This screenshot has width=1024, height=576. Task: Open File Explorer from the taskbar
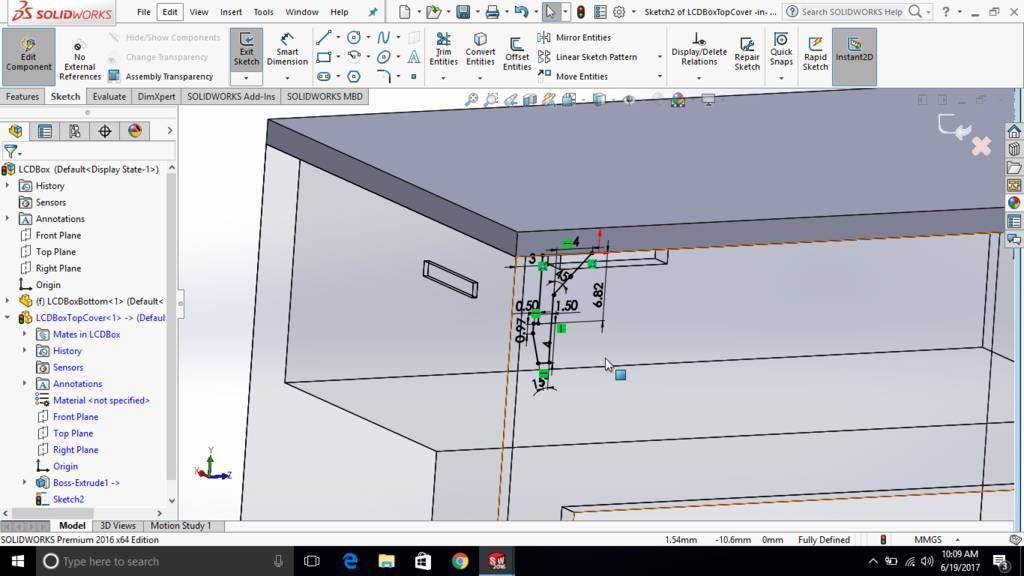pyautogui.click(x=386, y=561)
